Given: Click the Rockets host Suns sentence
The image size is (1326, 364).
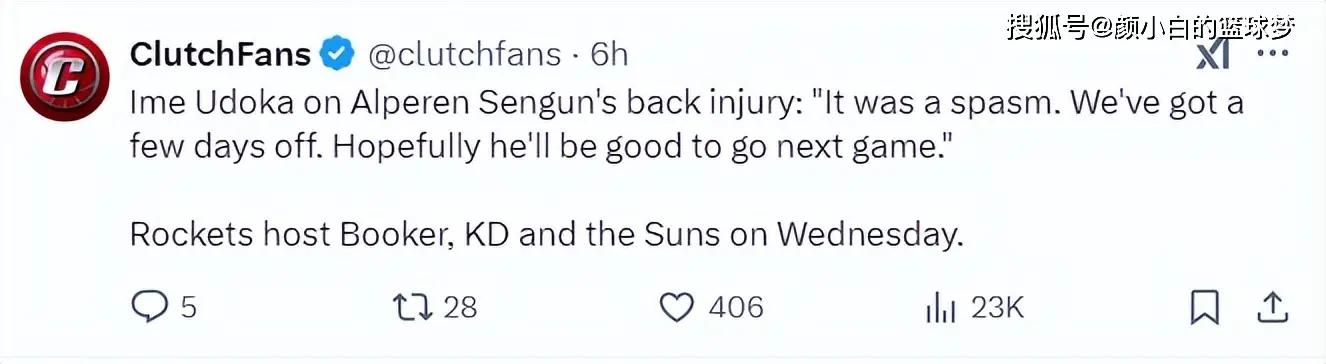Looking at the screenshot, I should coord(546,234).
